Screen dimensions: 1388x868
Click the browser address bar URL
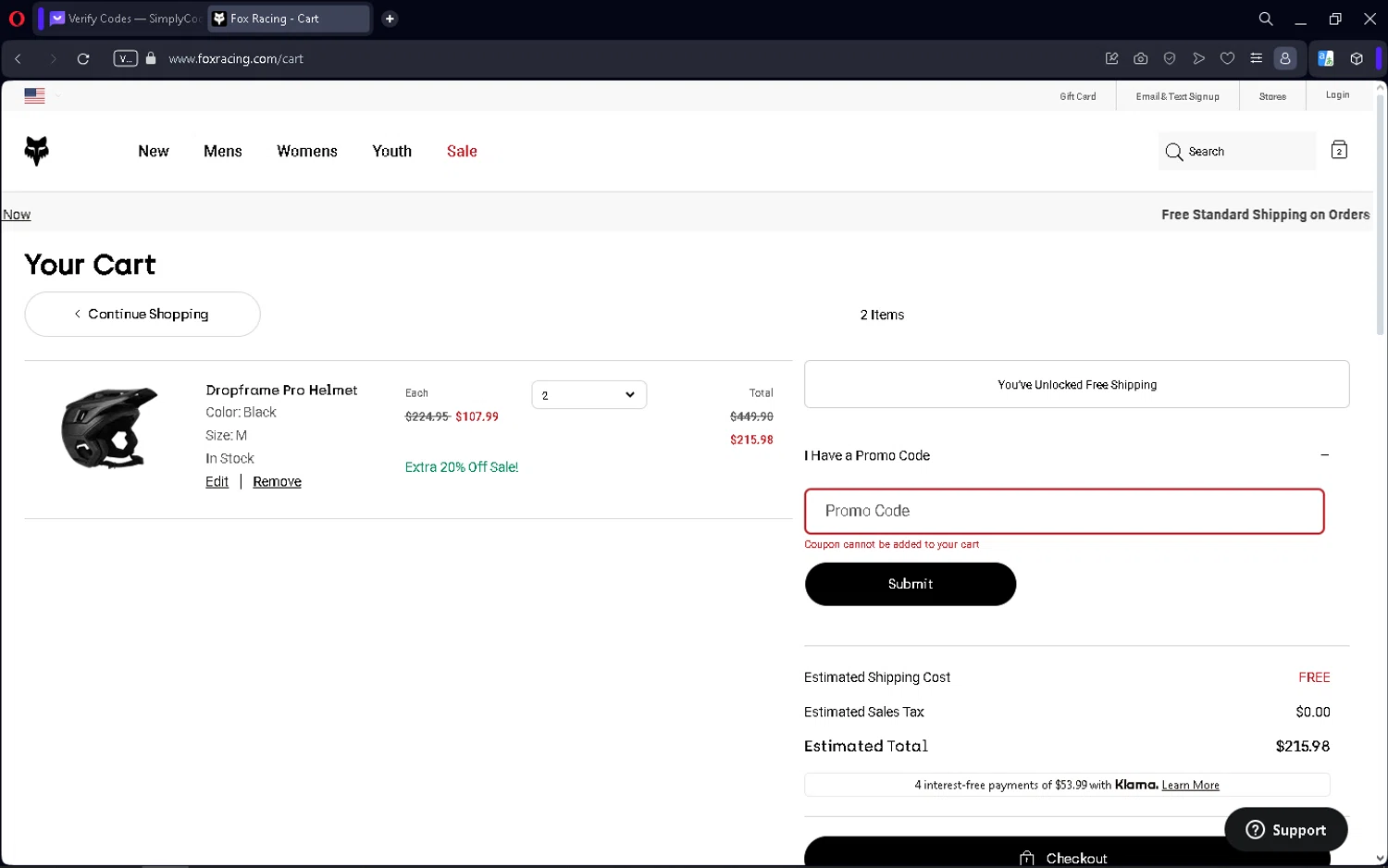(236, 58)
